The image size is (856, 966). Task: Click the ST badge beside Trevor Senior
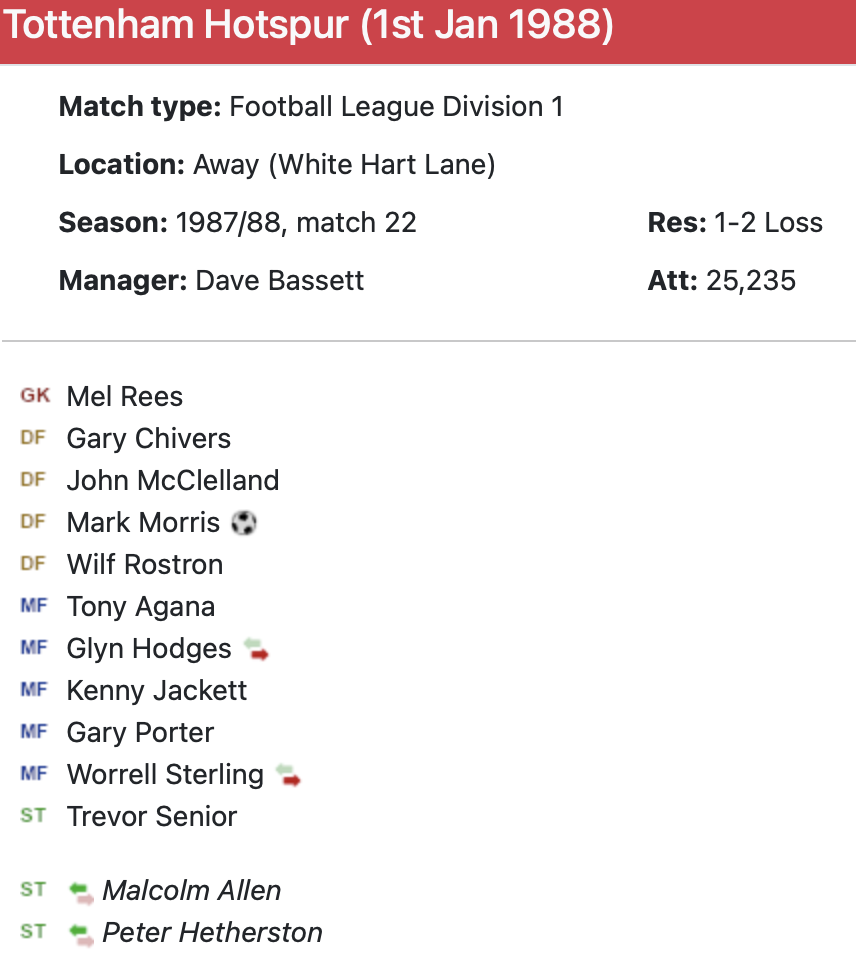[x=33, y=816]
